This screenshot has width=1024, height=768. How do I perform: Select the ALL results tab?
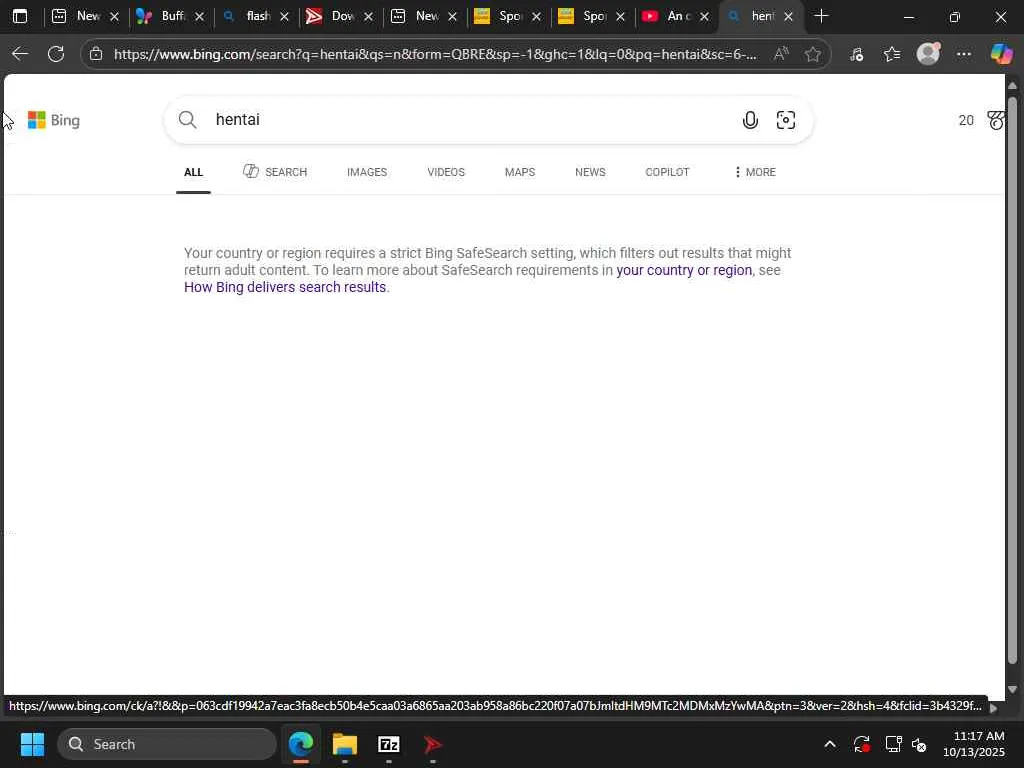[193, 172]
